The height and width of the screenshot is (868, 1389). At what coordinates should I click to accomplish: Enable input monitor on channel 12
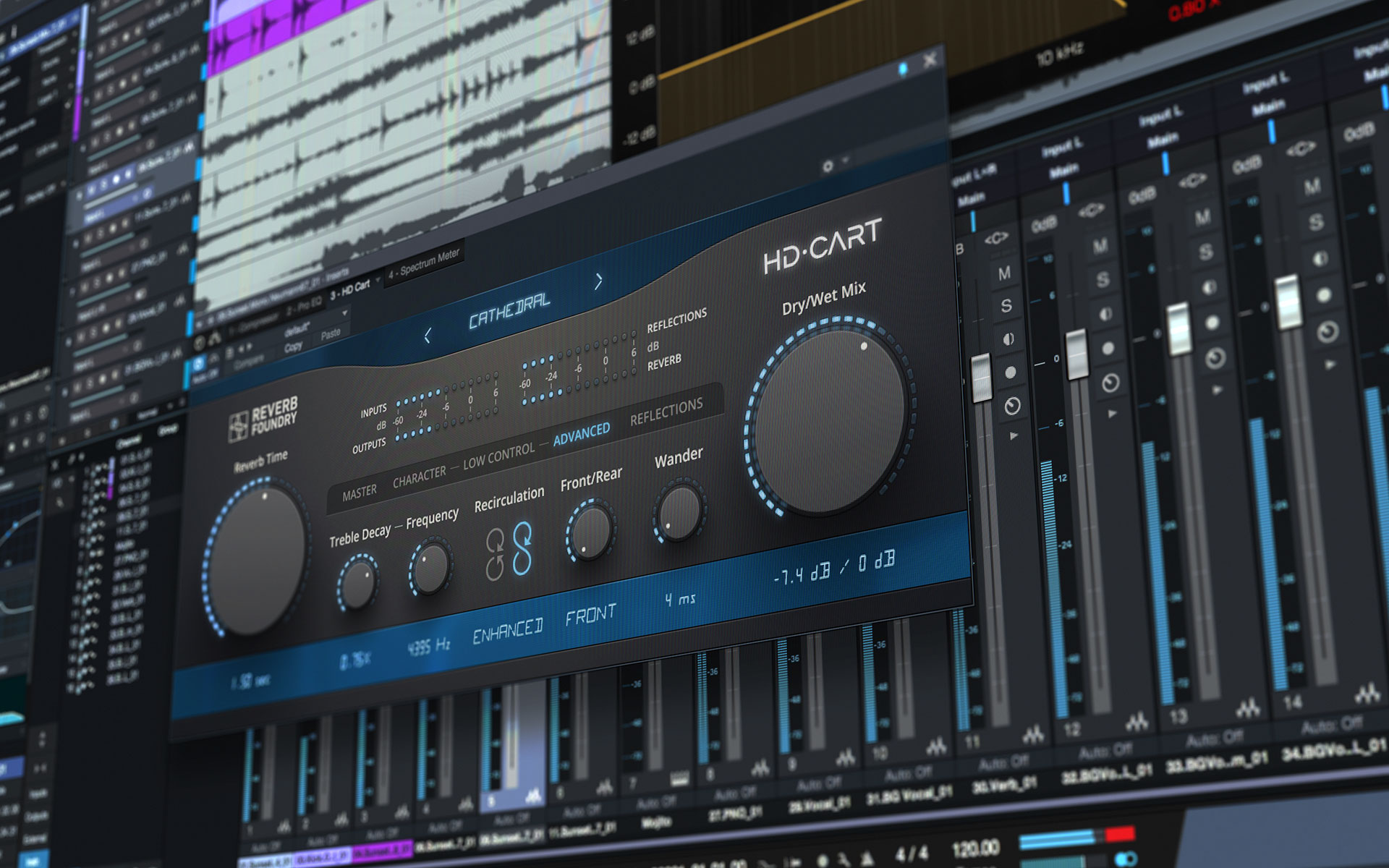[1110, 383]
